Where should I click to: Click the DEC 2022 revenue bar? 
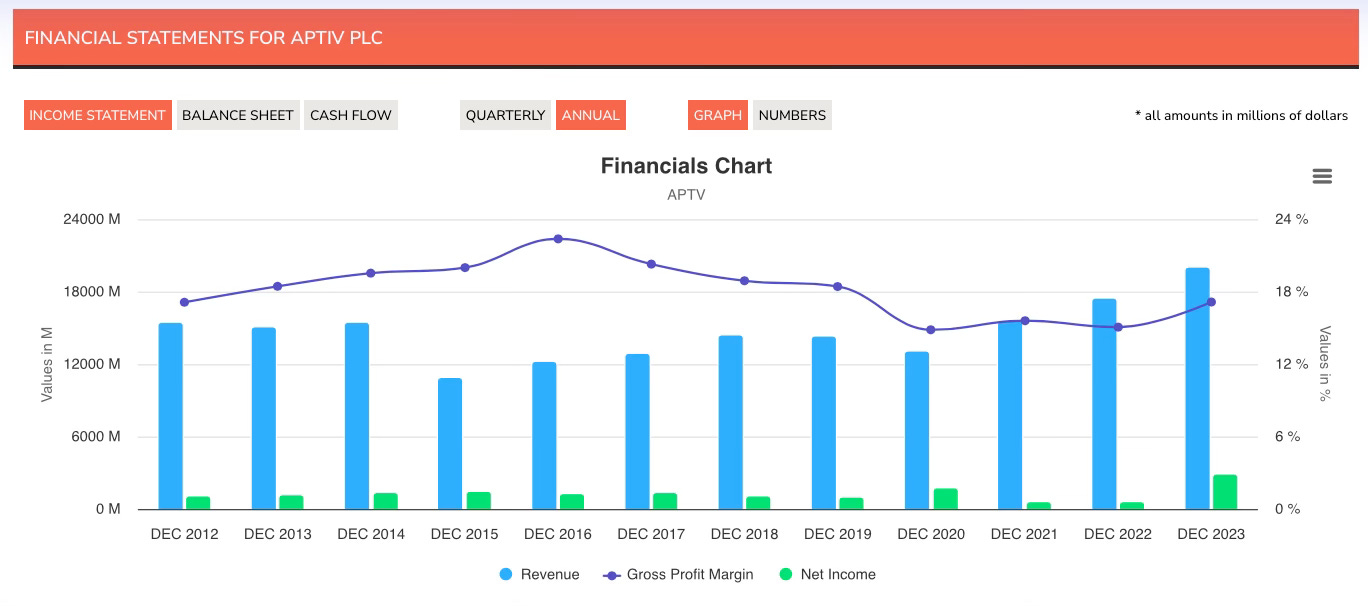coord(1104,404)
